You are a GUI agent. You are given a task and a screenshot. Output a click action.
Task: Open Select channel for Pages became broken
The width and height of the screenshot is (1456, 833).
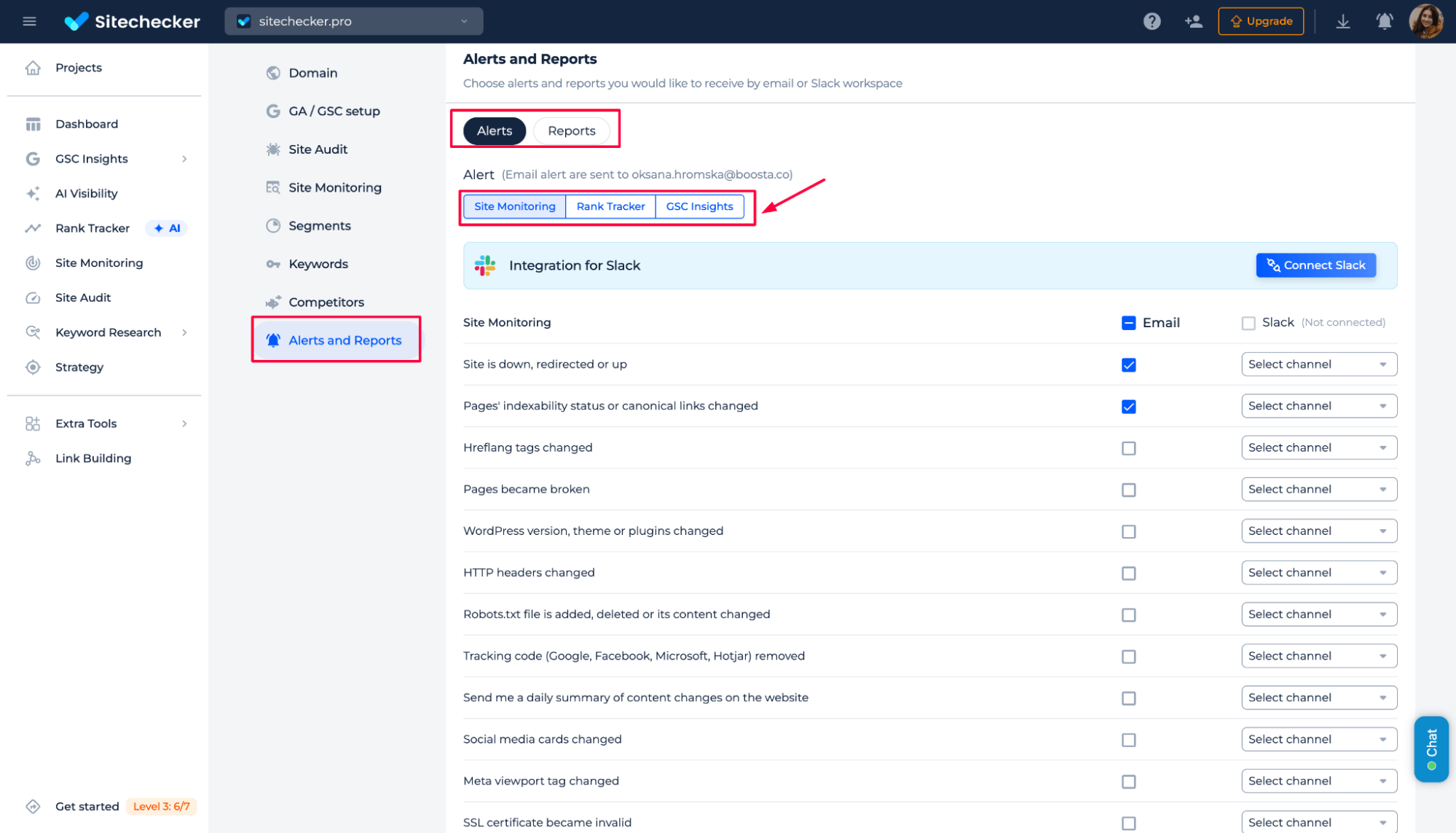pyautogui.click(x=1318, y=489)
